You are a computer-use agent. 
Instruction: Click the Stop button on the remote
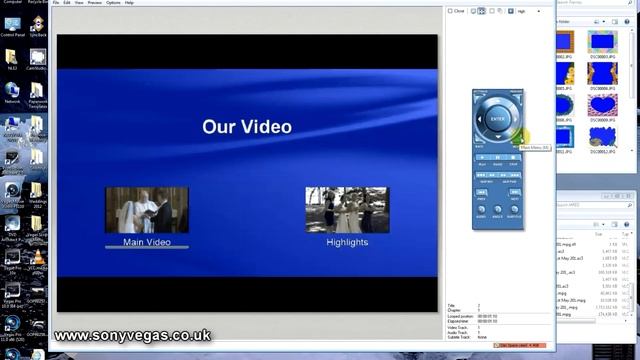tap(513, 158)
